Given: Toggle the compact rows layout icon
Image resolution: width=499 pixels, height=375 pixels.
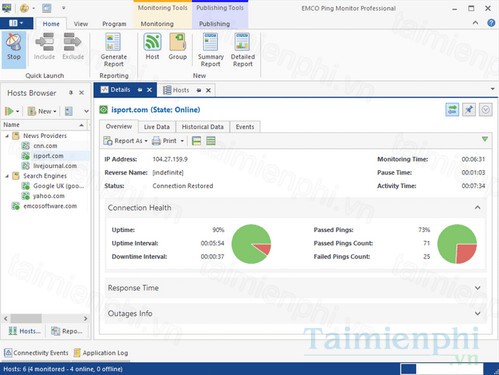Looking at the screenshot, I should pyautogui.click(x=211, y=141).
